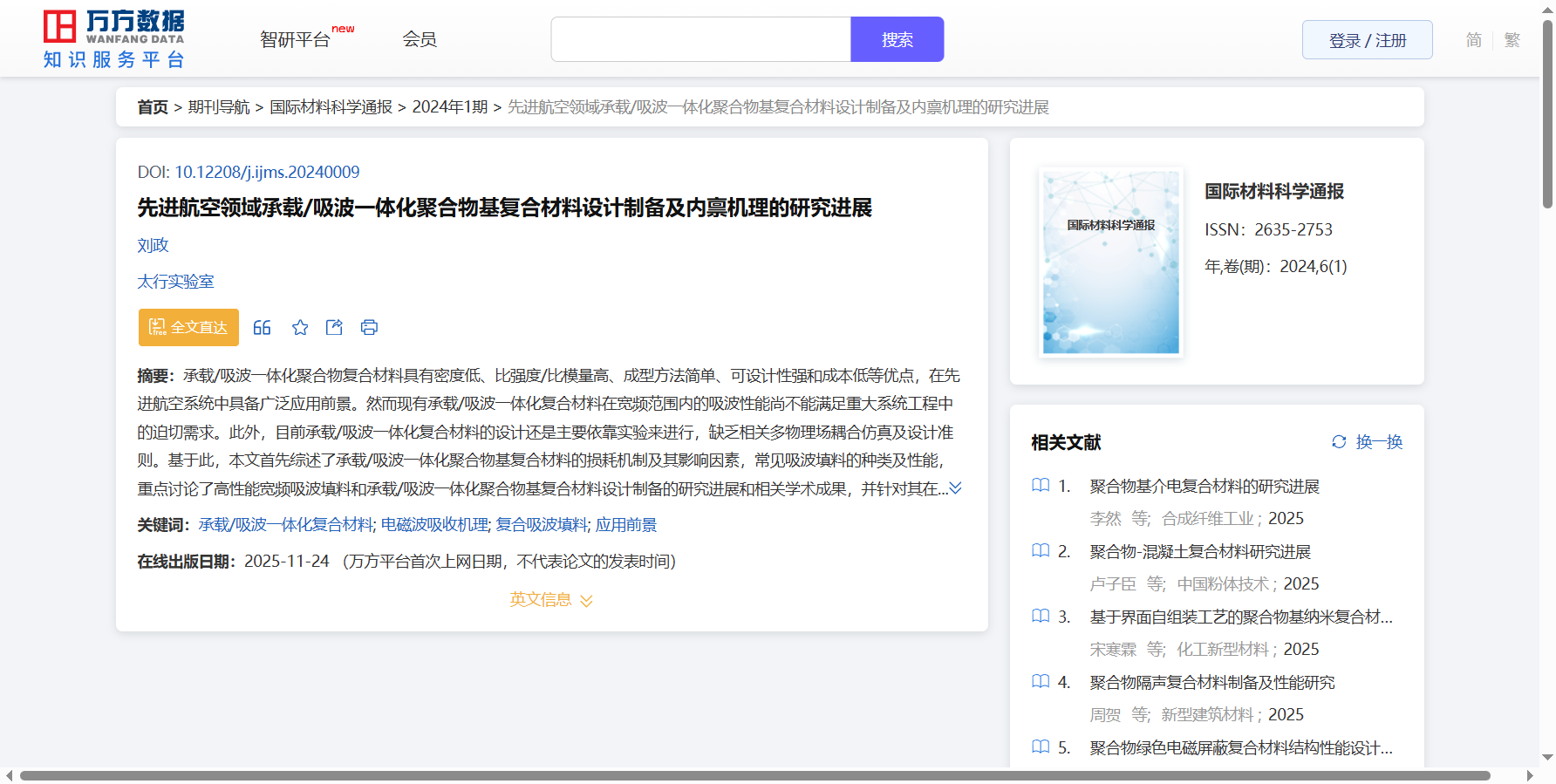Click book icon for first related document

pos(1041,486)
